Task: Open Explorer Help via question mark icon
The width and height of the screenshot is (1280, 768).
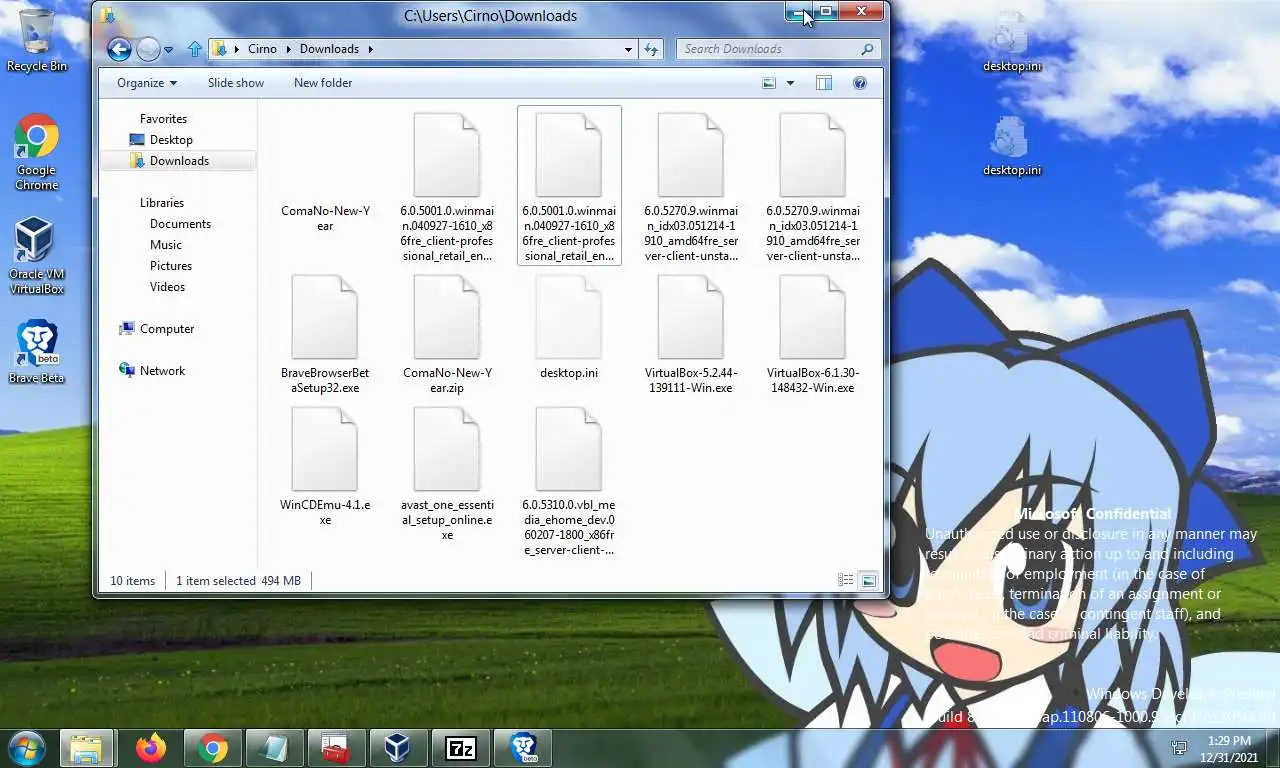Action: pyautogui.click(x=860, y=83)
